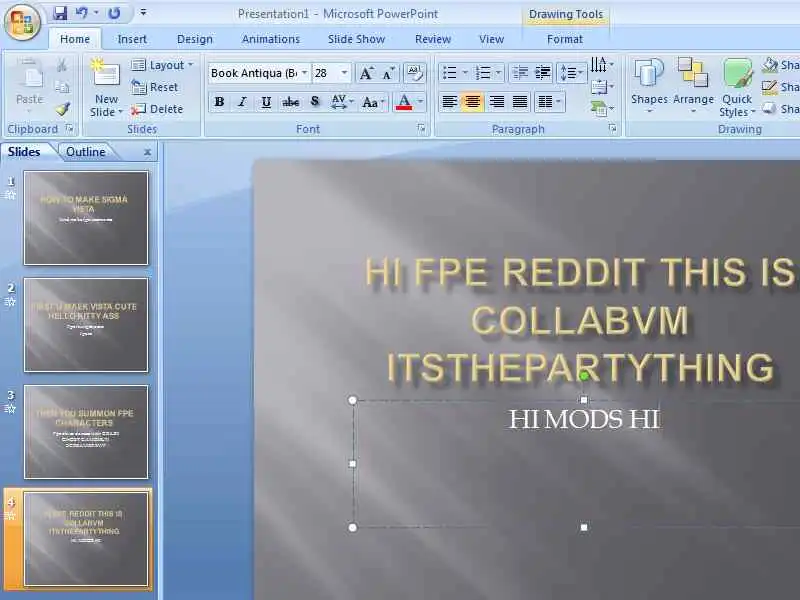
Task: Align text to the left
Action: pyautogui.click(x=449, y=102)
